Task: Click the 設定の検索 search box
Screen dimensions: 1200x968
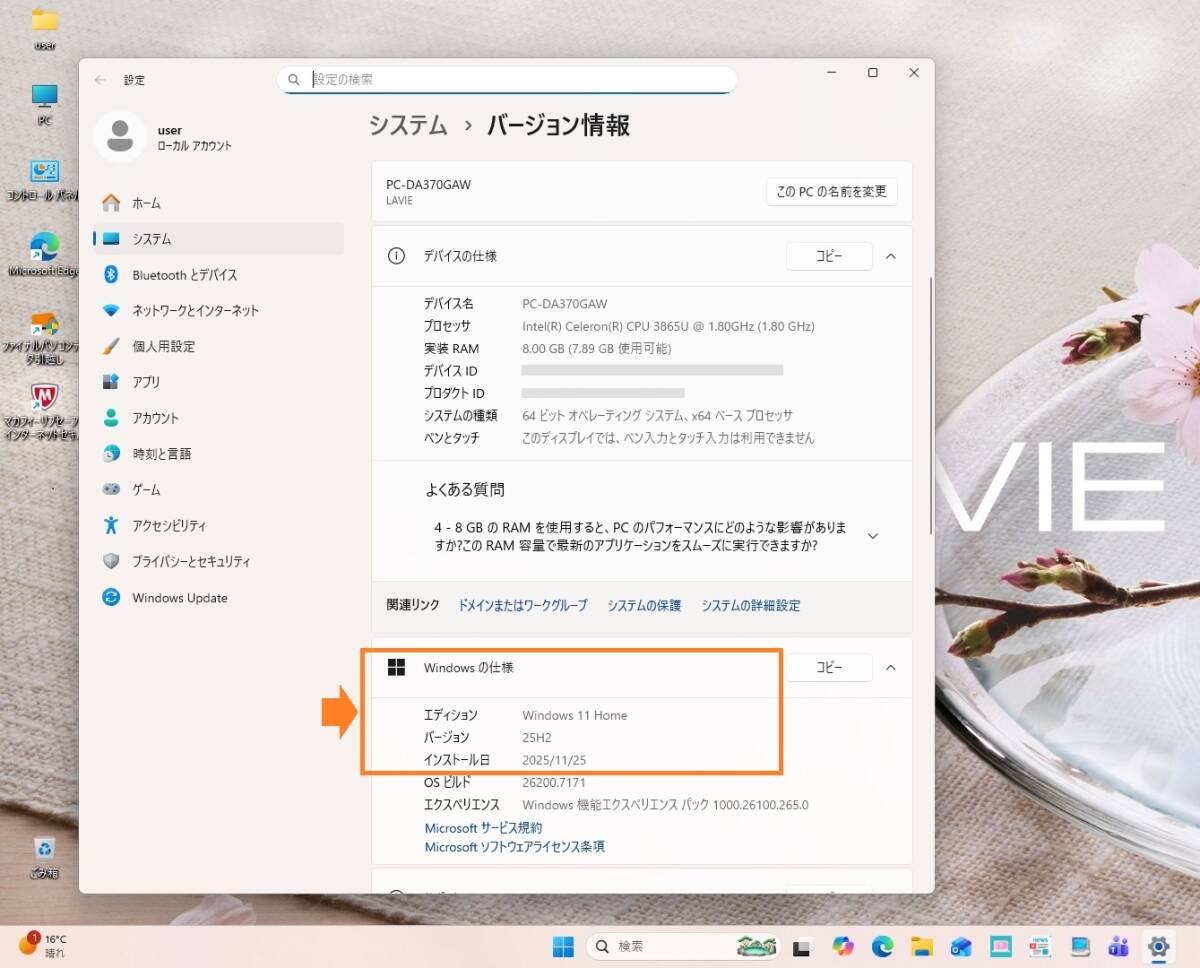Action: tap(506, 79)
